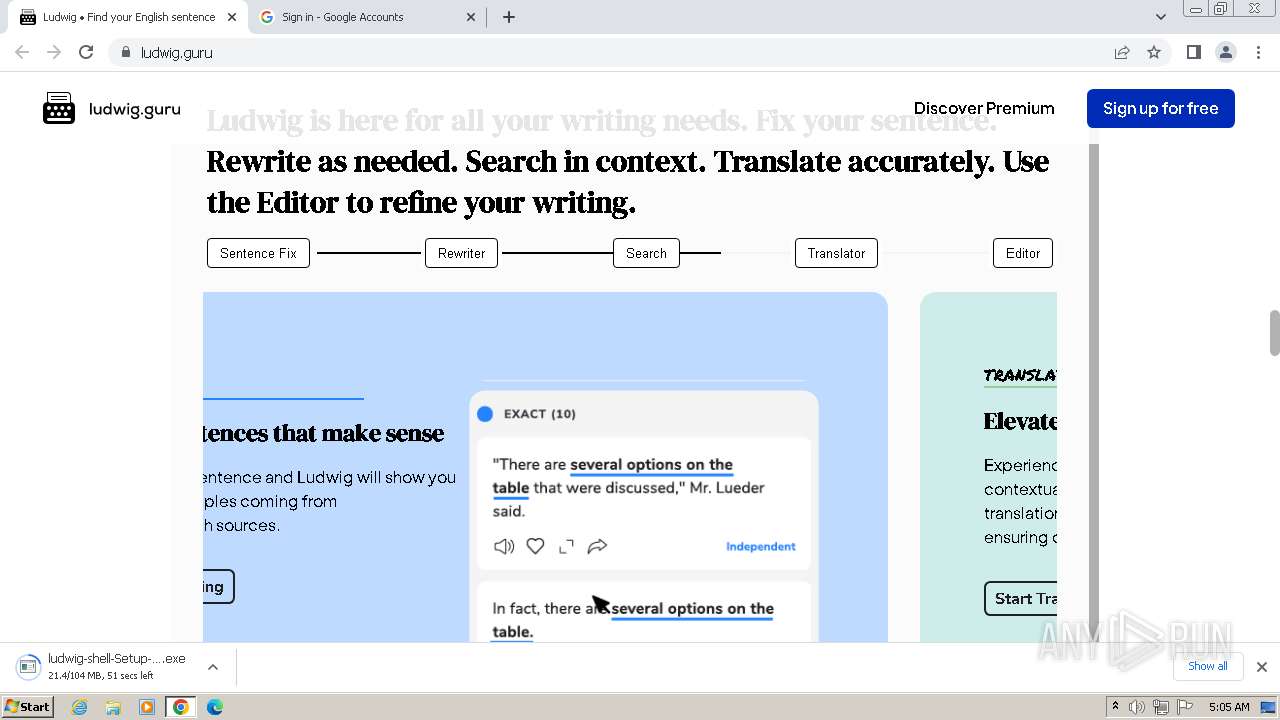Select the Search step
Image resolution: width=1280 pixels, height=720 pixels.
[646, 253]
